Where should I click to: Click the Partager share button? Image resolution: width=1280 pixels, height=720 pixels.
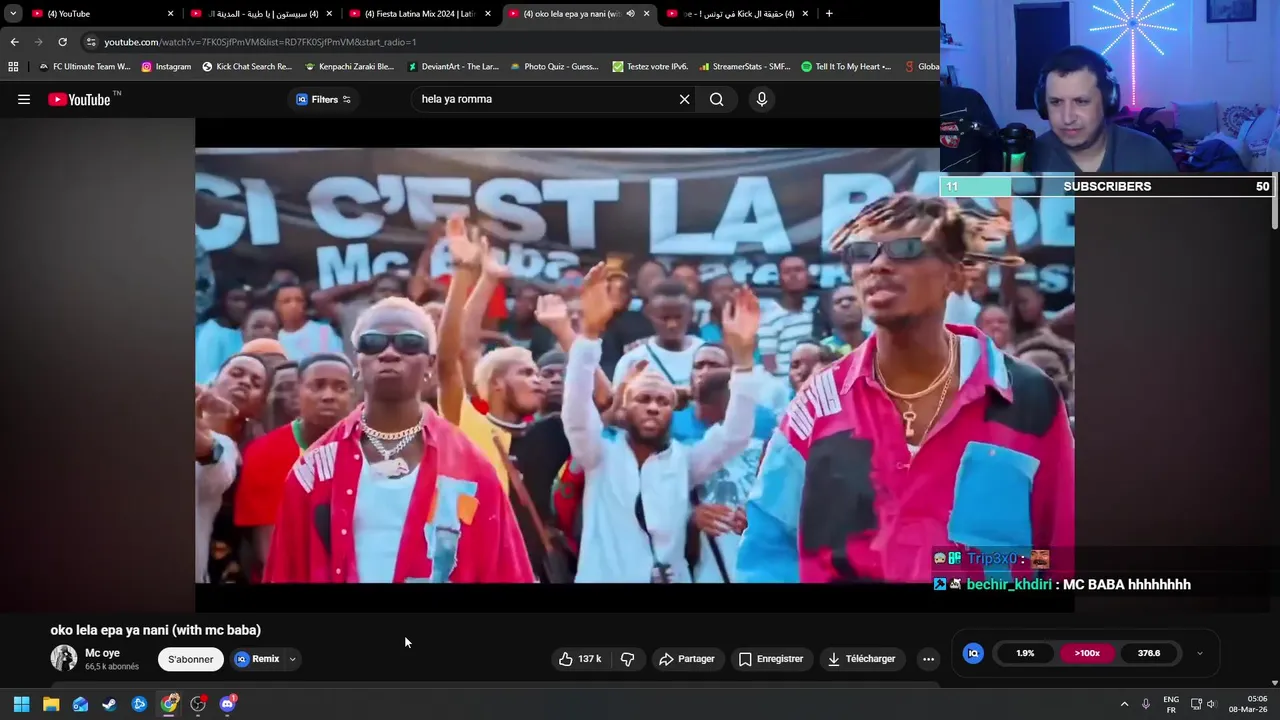coord(687,659)
